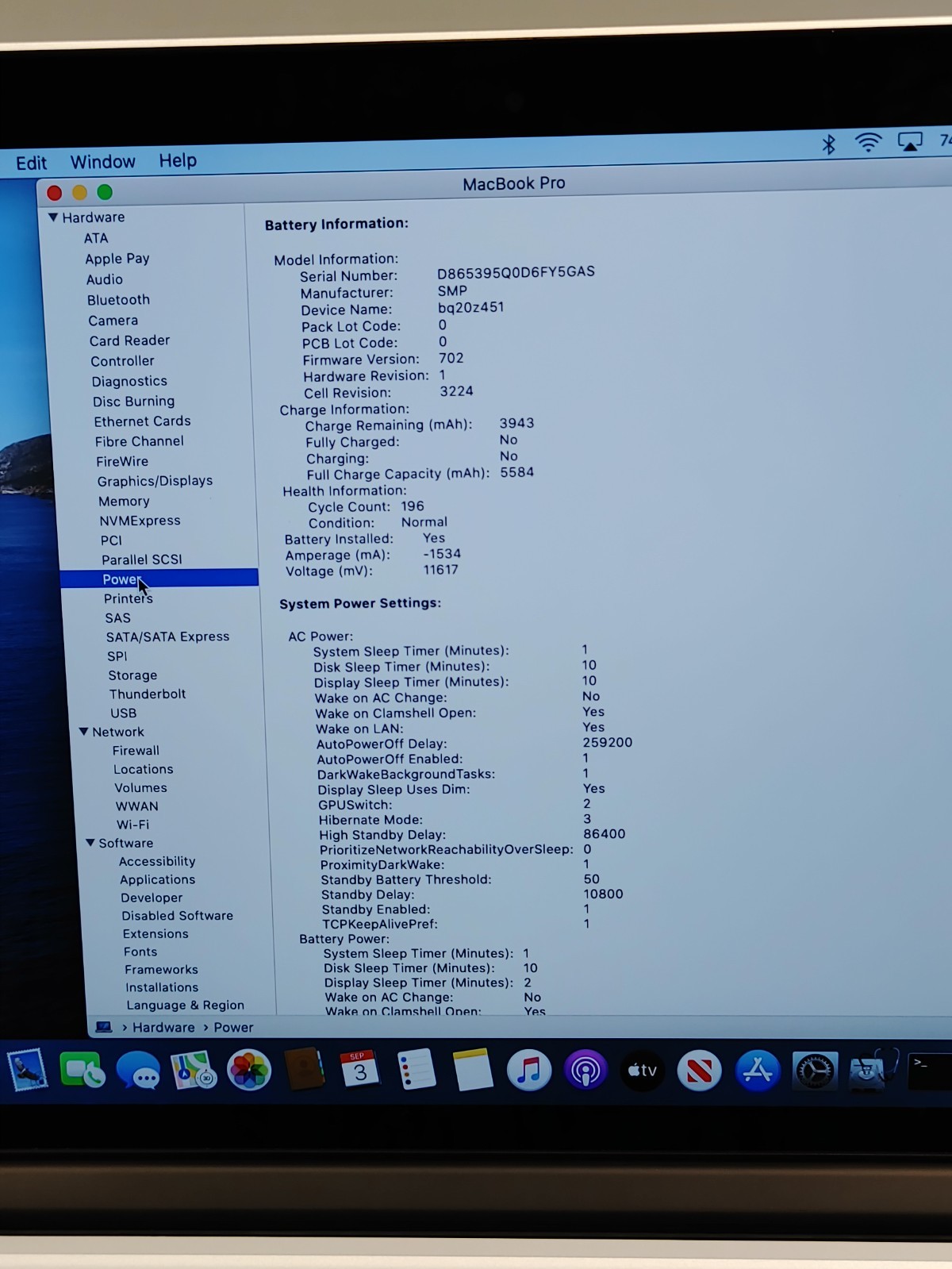Viewport: 952px width, 1269px height.
Task: Select Diagnostics in the sidebar
Action: [x=129, y=382]
